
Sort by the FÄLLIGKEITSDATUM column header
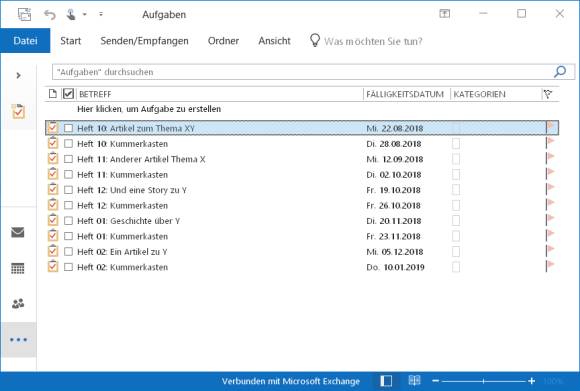coord(406,94)
